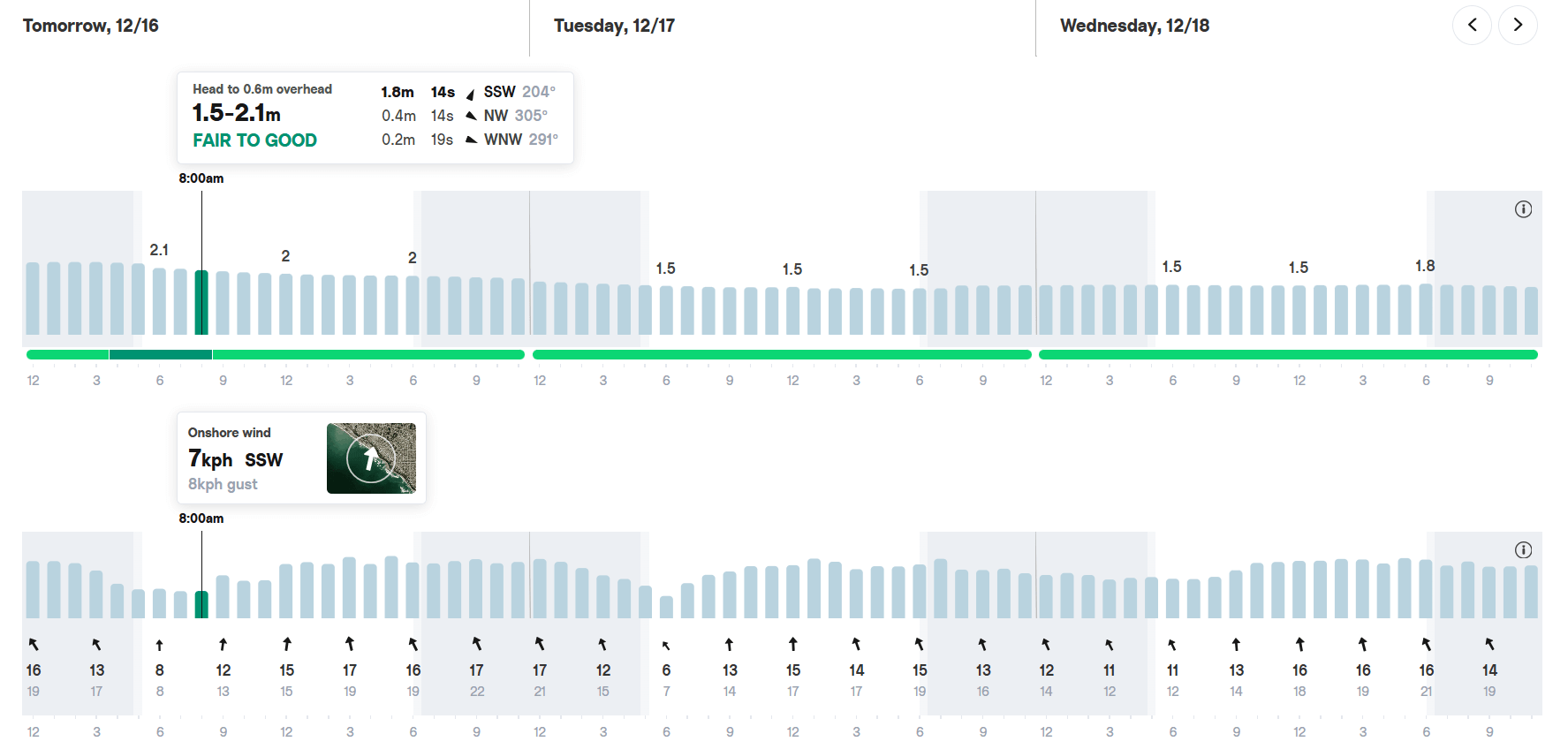Open the onshore wind satellite map thumbnail
The width and height of the screenshot is (1568, 749).
pos(371,458)
